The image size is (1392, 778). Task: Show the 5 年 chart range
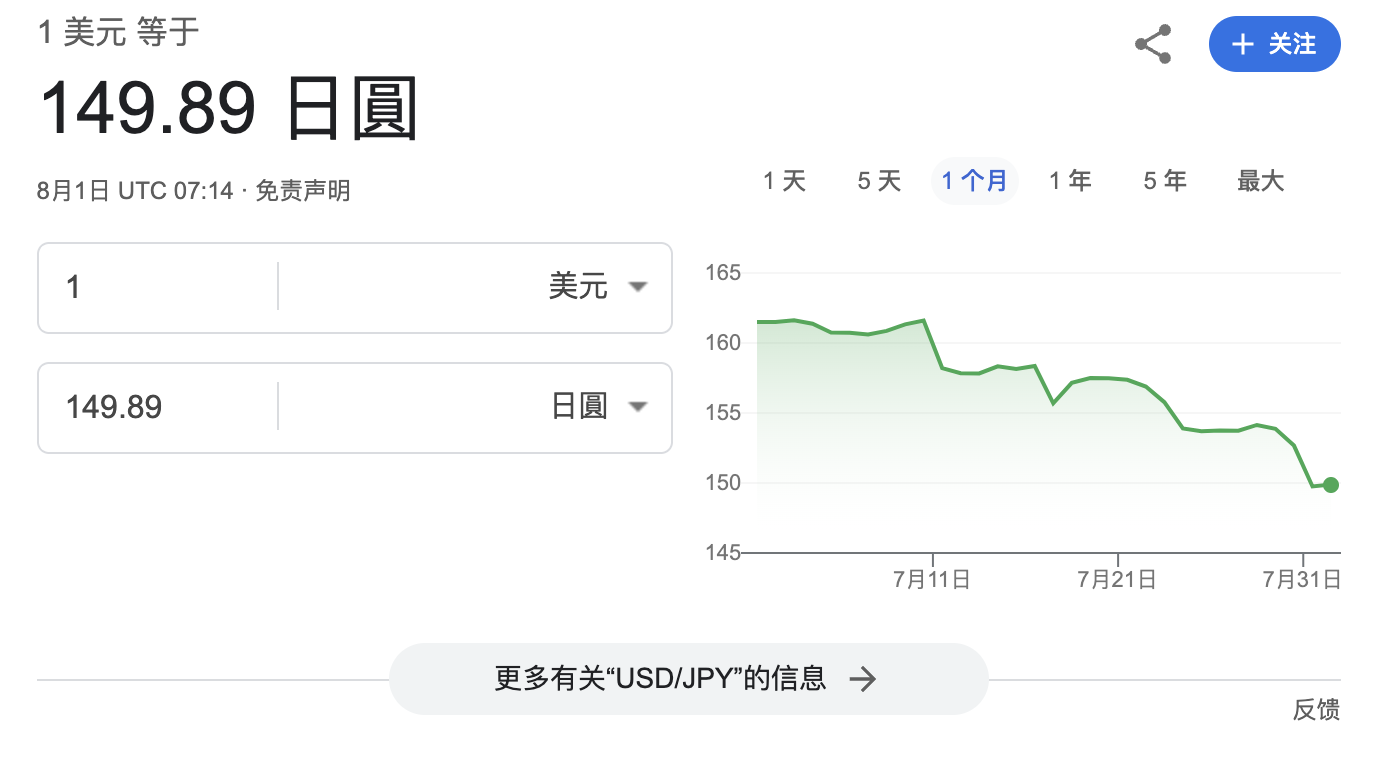tap(1165, 181)
